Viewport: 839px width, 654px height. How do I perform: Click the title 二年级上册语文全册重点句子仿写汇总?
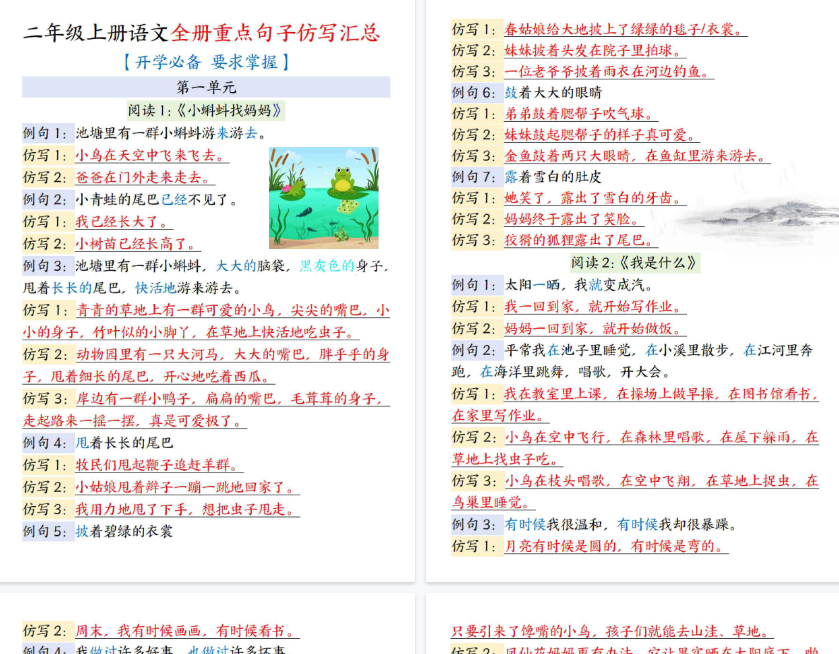tap(201, 33)
